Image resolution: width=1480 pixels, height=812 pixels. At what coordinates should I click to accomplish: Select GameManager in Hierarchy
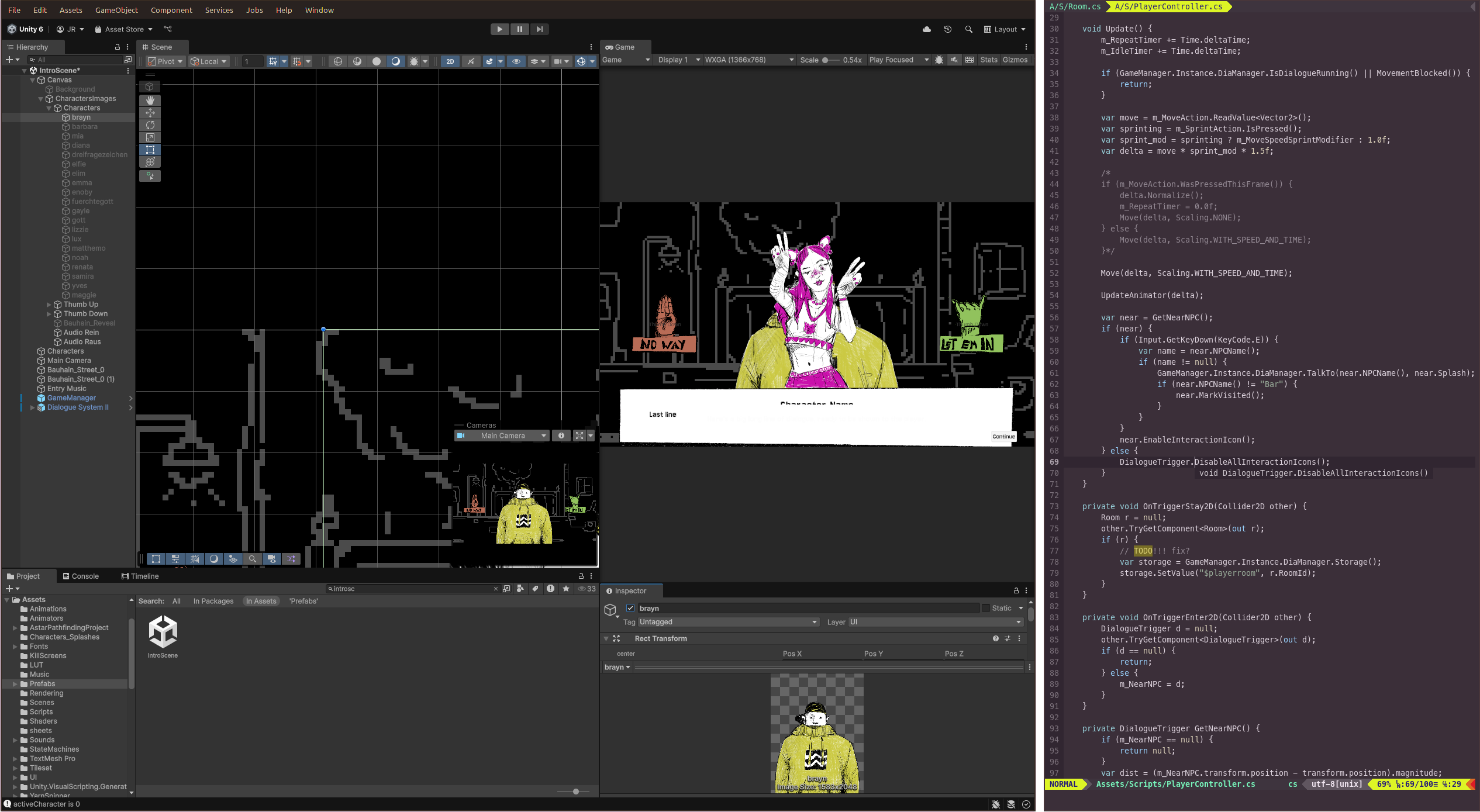[x=71, y=398]
